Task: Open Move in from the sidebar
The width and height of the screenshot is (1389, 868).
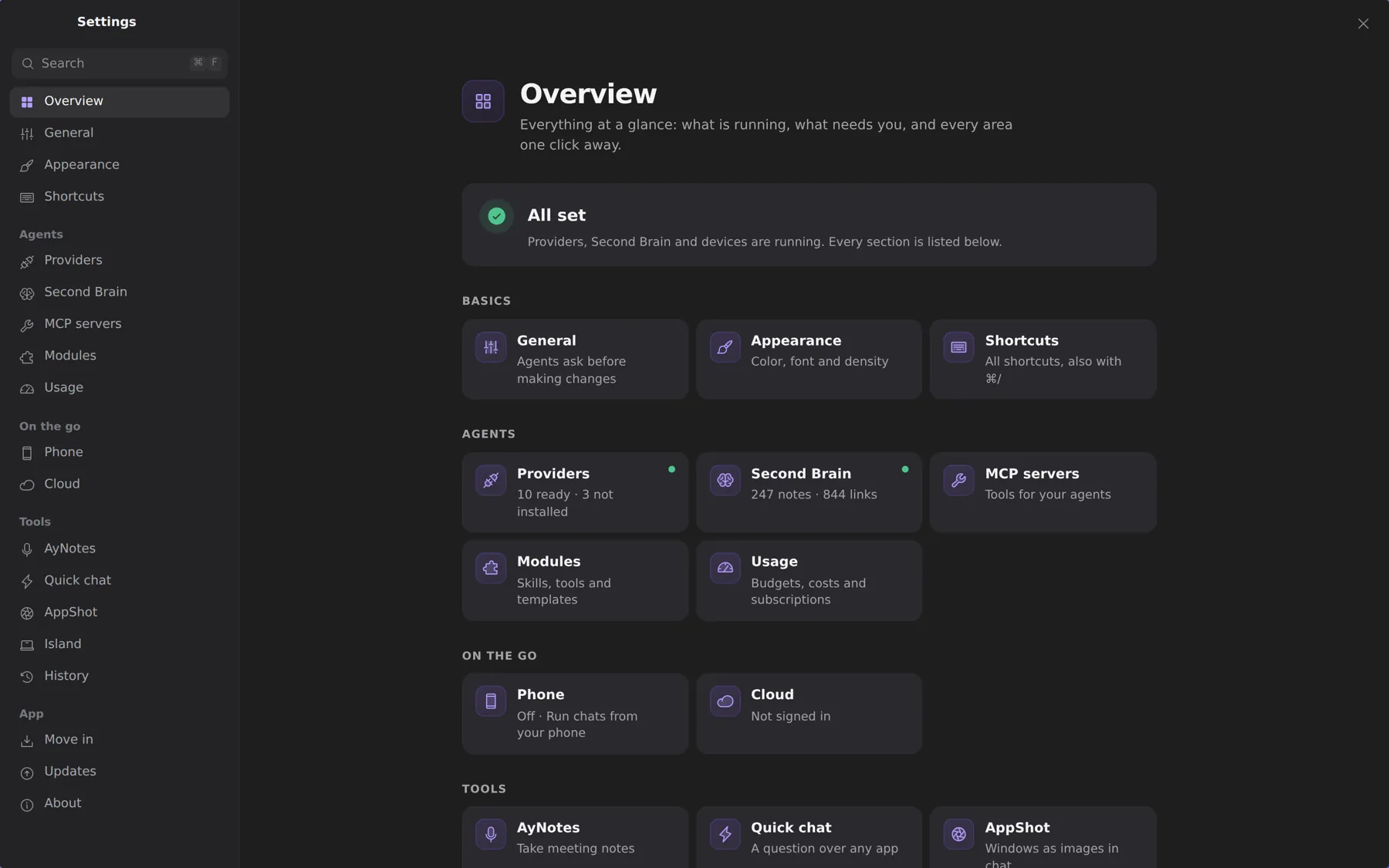Action: [x=120, y=740]
